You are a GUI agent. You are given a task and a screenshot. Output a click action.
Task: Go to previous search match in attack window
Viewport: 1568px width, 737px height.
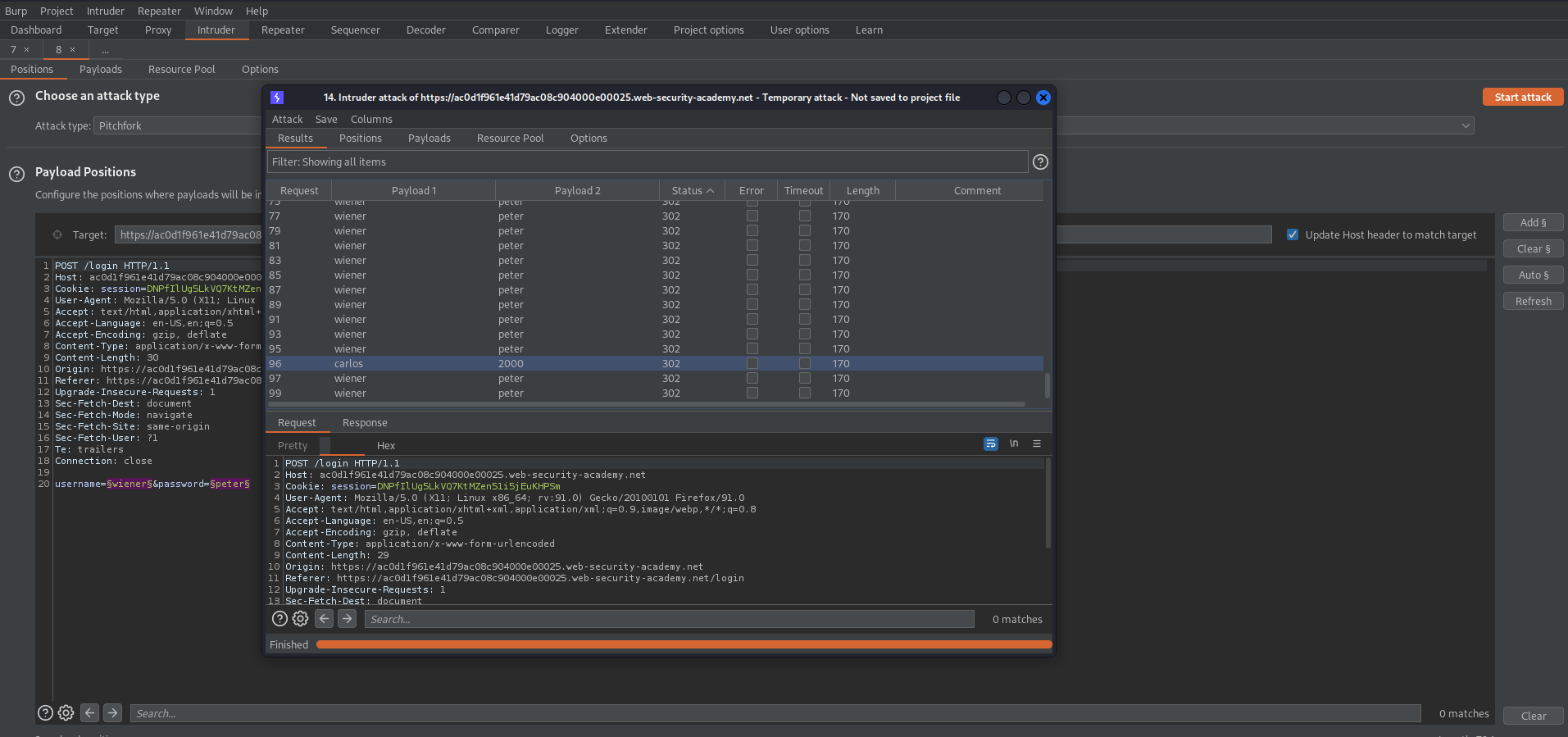(325, 619)
